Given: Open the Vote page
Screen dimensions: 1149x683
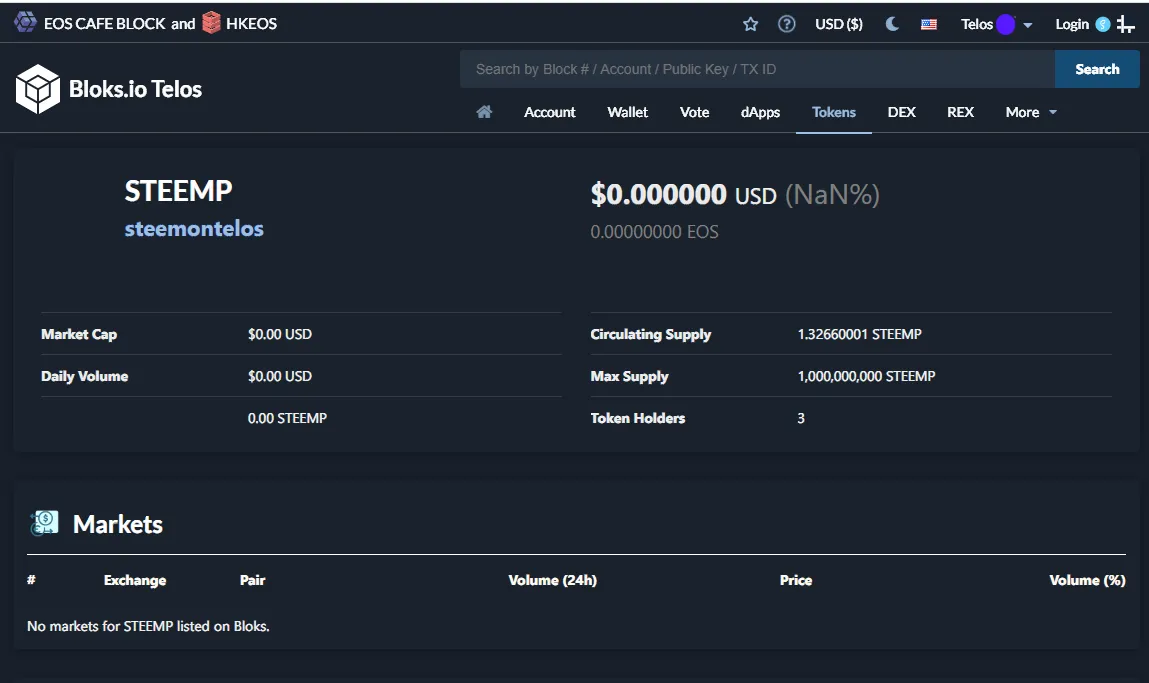Looking at the screenshot, I should [694, 112].
